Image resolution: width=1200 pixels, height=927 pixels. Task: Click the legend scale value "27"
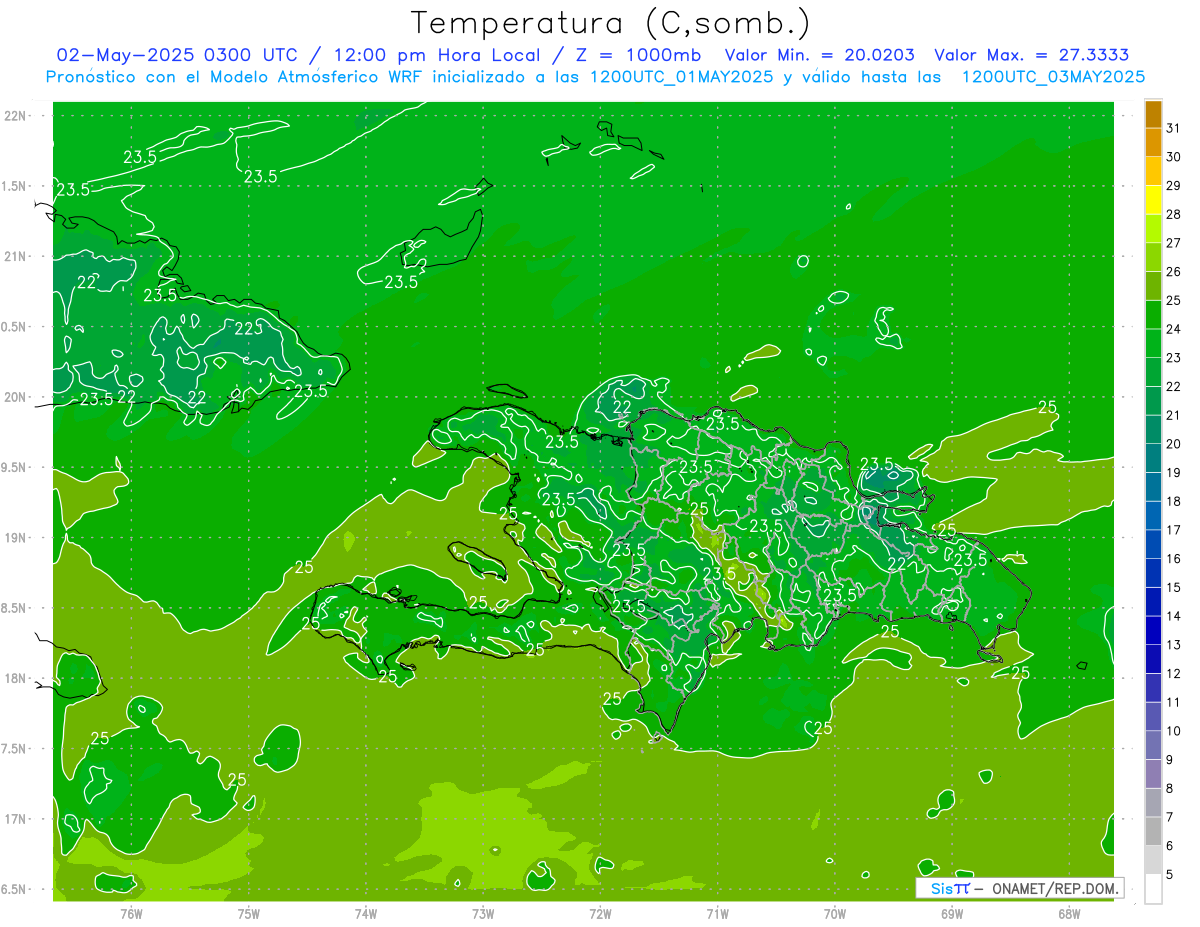(1174, 243)
